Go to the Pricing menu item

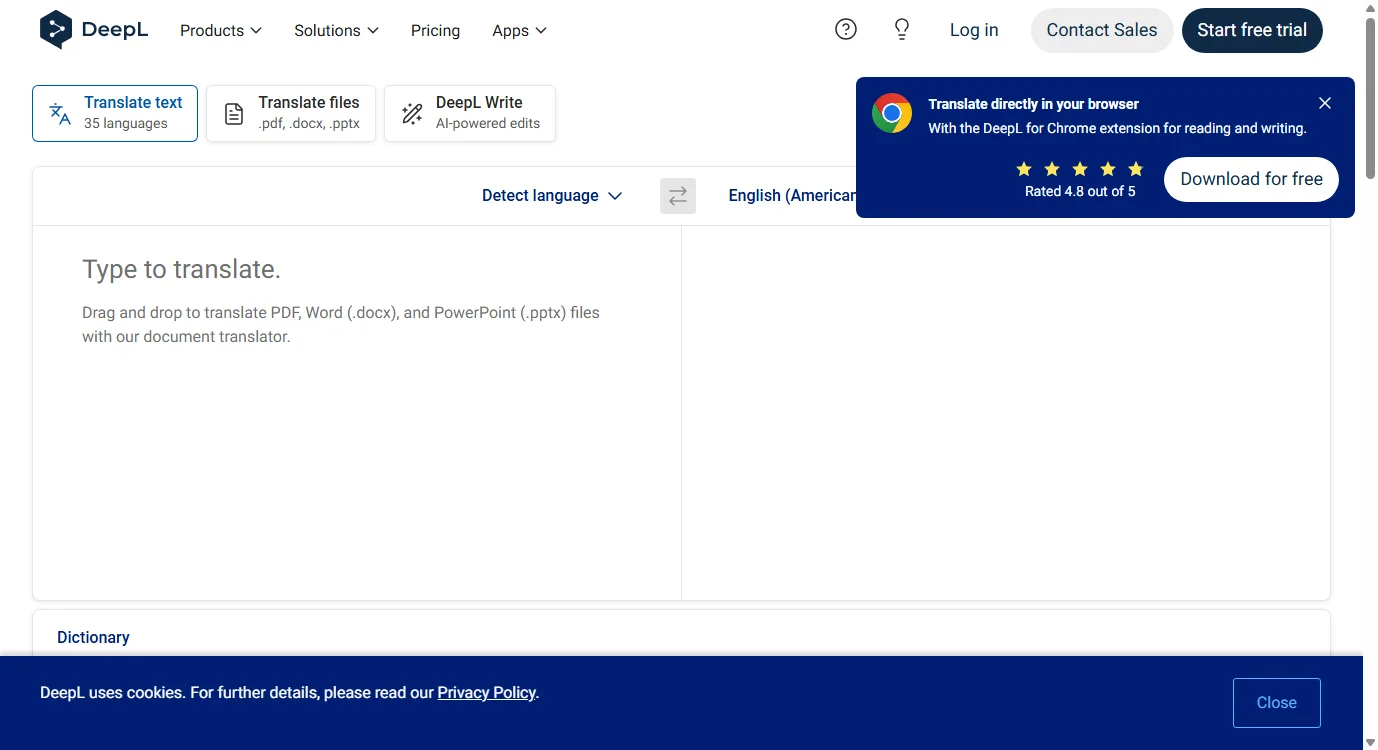tap(435, 31)
